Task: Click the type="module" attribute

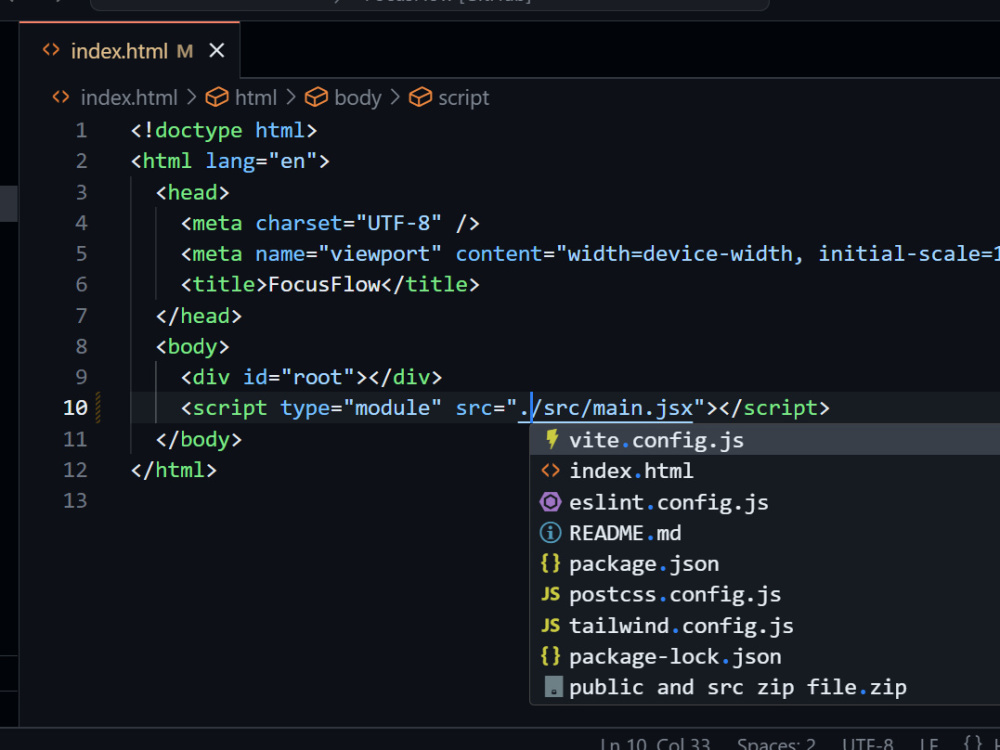Action: pos(361,408)
